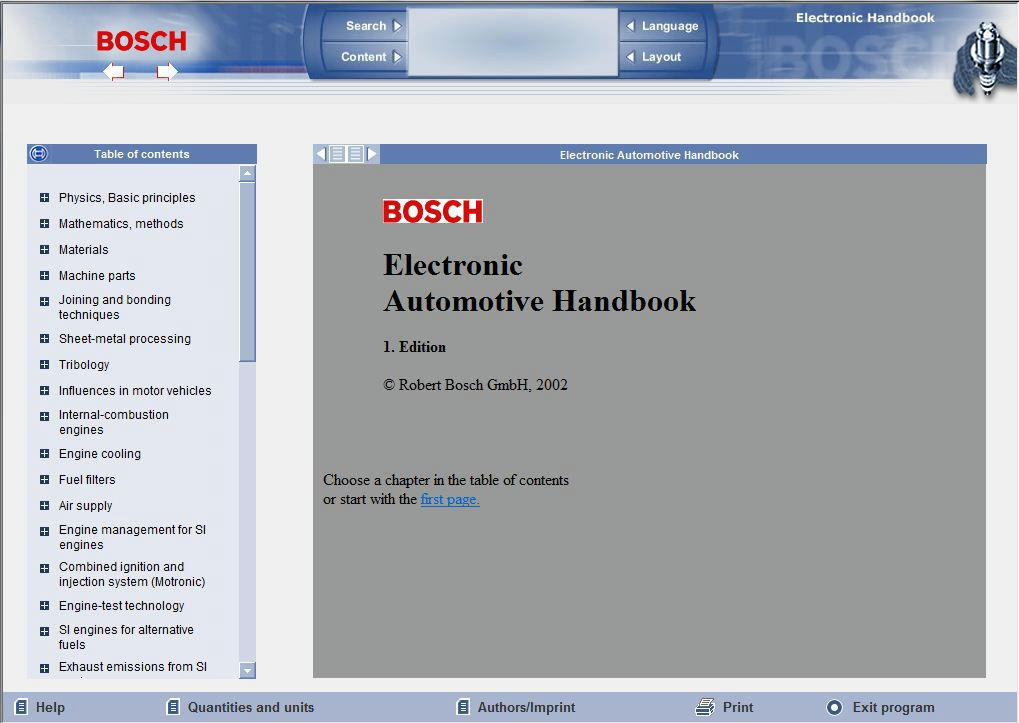The image size is (1019, 723).
Task: Expand Influences in motor vehicles chapter
Action: click(x=44, y=390)
